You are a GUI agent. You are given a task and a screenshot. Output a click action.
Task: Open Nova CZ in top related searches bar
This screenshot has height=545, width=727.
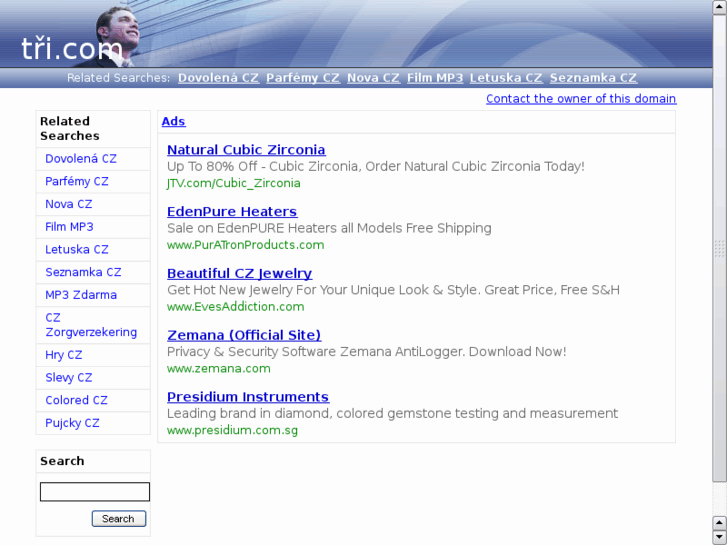pyautogui.click(x=373, y=78)
